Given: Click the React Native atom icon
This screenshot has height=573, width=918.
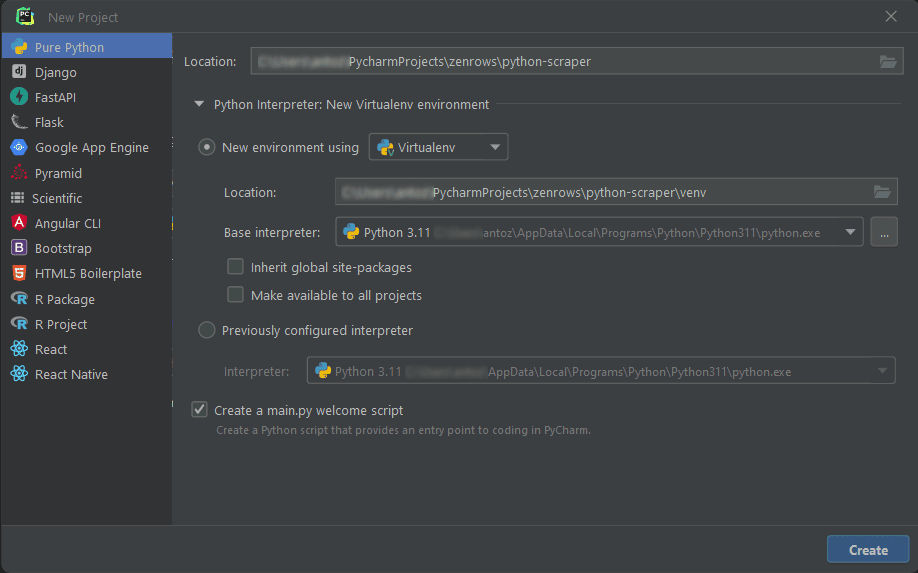Looking at the screenshot, I should click(19, 373).
